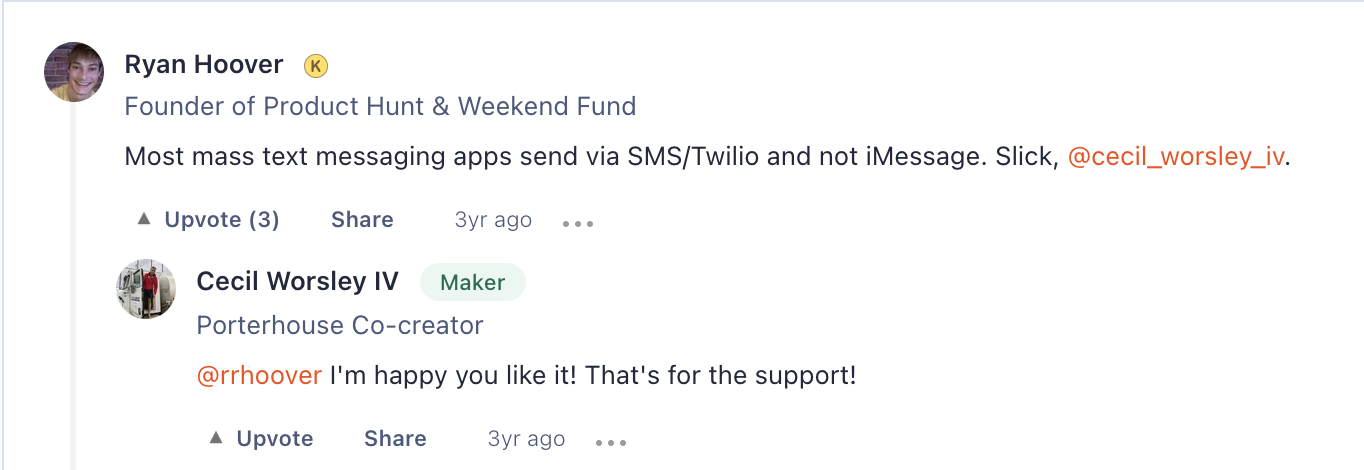This screenshot has width=1364, height=470.
Task: Open the @cecil_worsley_iv mention link
Action: pyautogui.click(x=1176, y=158)
